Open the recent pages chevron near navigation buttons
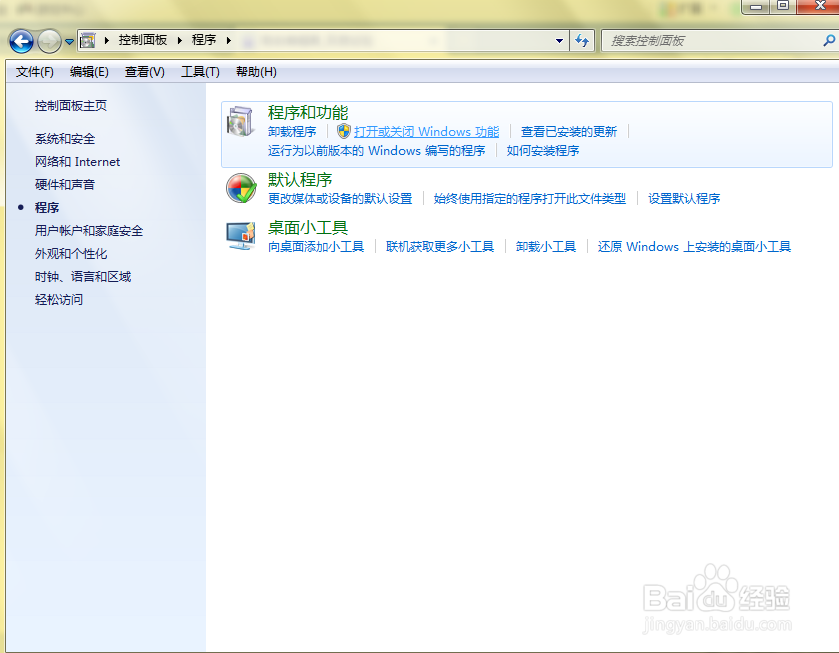This screenshot has width=839, height=653. tap(67, 41)
